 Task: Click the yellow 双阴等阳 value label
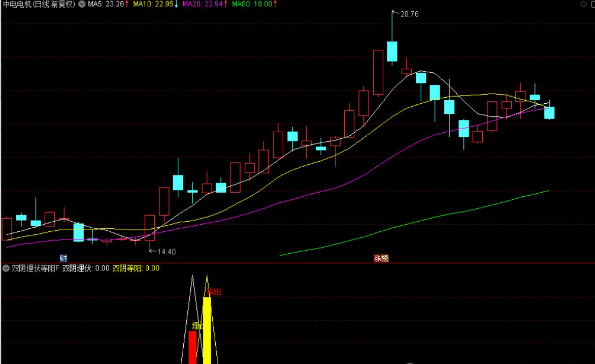(136, 268)
